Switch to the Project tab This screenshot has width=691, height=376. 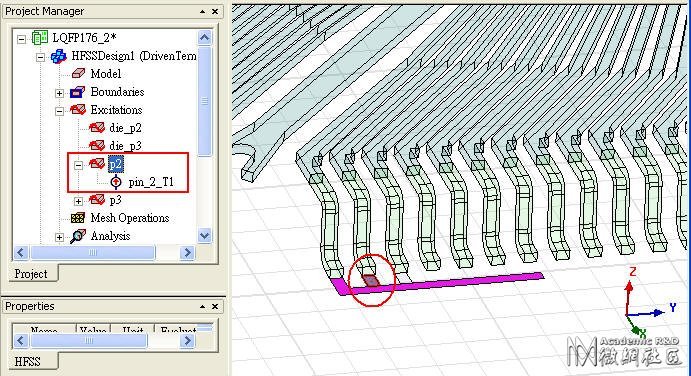31,274
